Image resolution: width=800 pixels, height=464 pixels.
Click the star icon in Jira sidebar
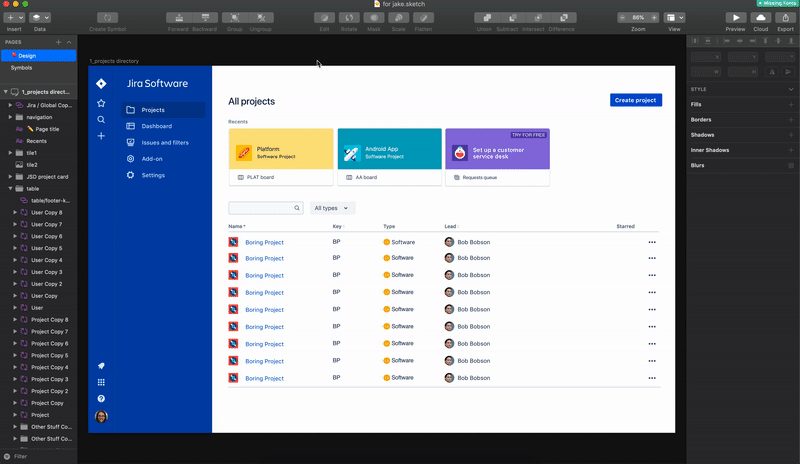click(101, 103)
